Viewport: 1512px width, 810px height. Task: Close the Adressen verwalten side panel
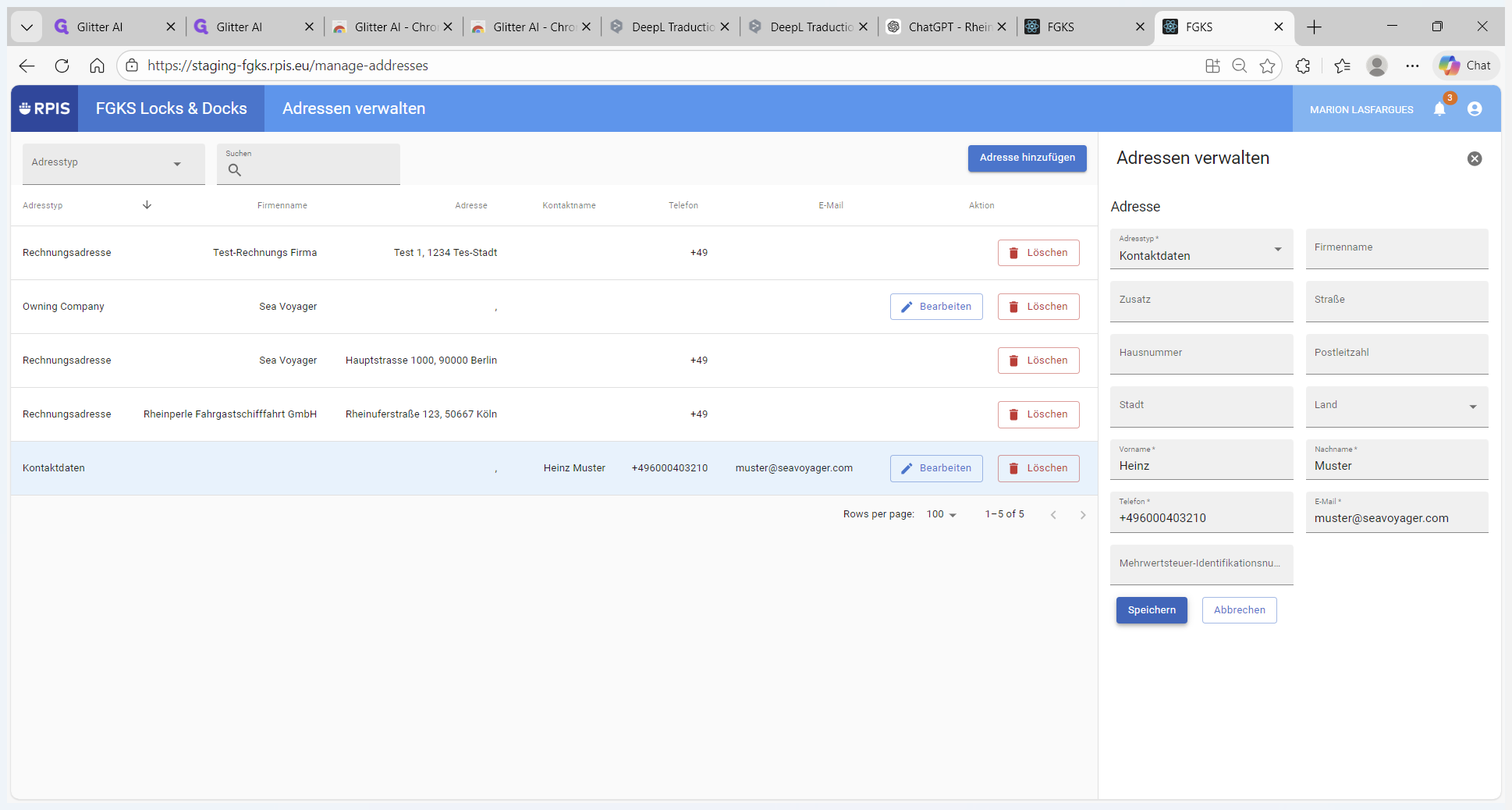[1475, 158]
